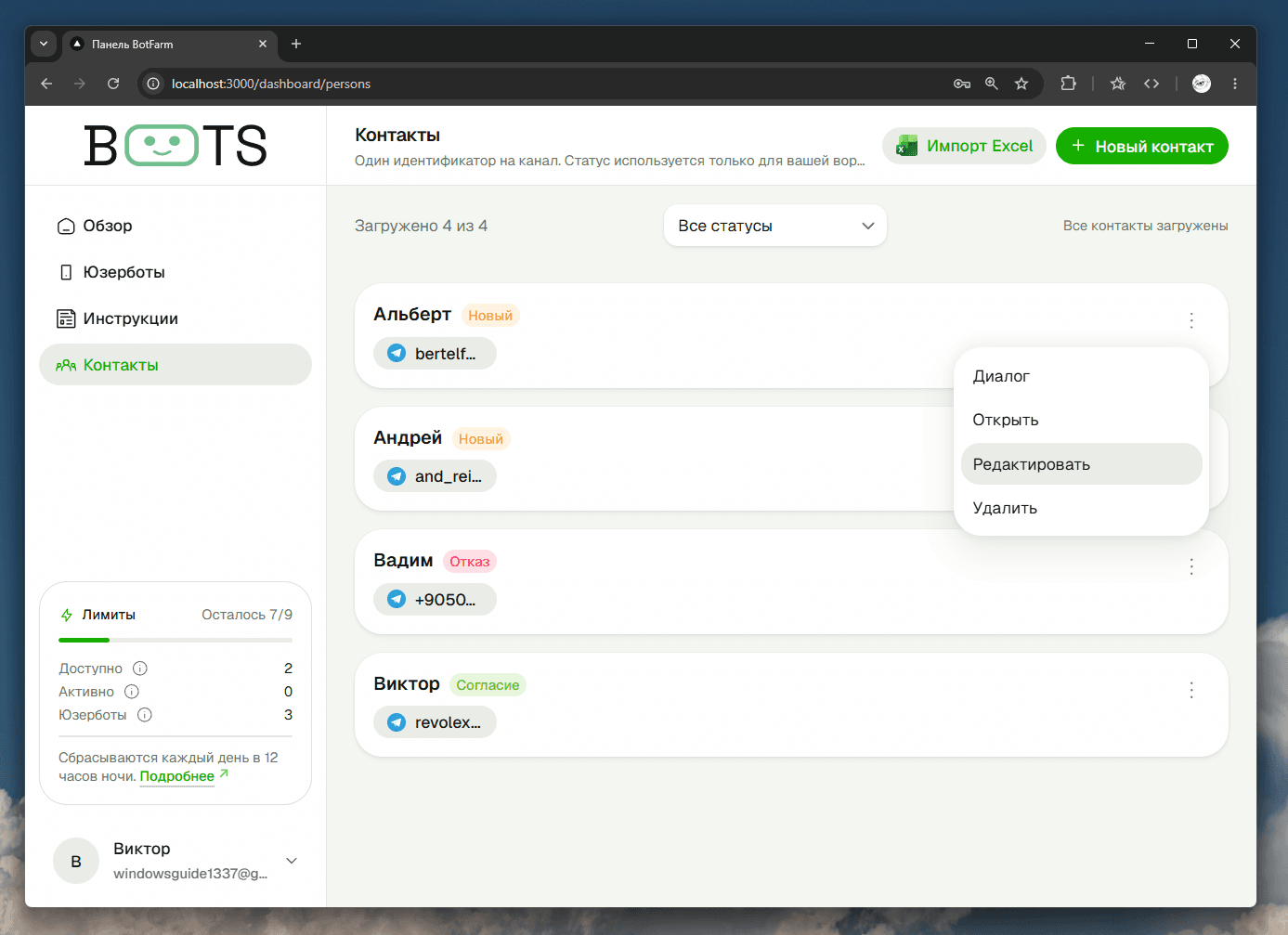Viewport: 1288px width, 935px height.
Task: Click the site information icon in address bar
Action: click(x=153, y=84)
